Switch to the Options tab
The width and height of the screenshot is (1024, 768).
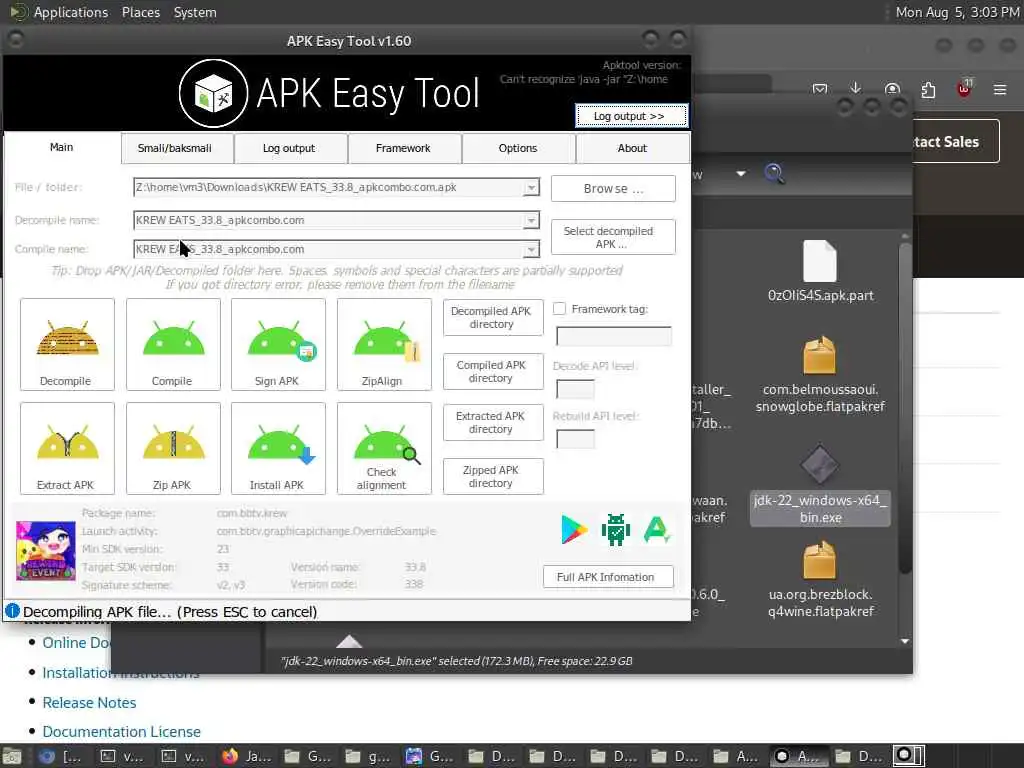[x=518, y=148]
